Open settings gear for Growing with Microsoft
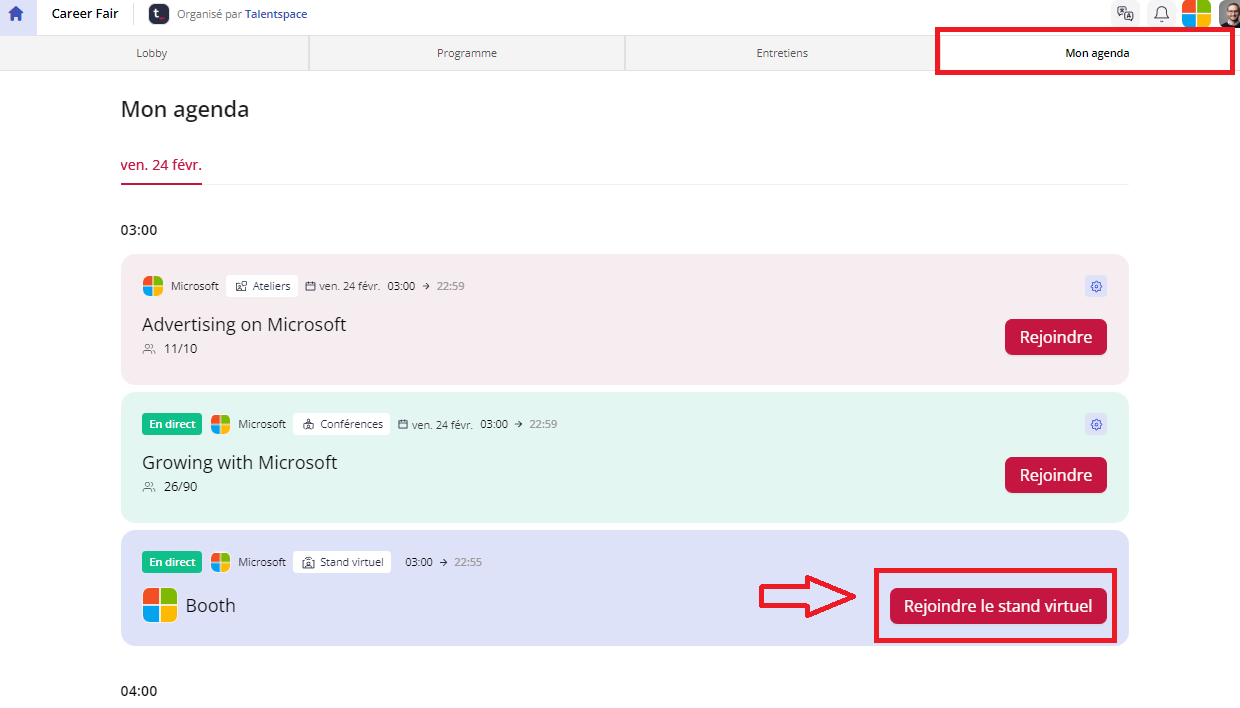Viewport: 1240px width, 708px height. (x=1096, y=424)
